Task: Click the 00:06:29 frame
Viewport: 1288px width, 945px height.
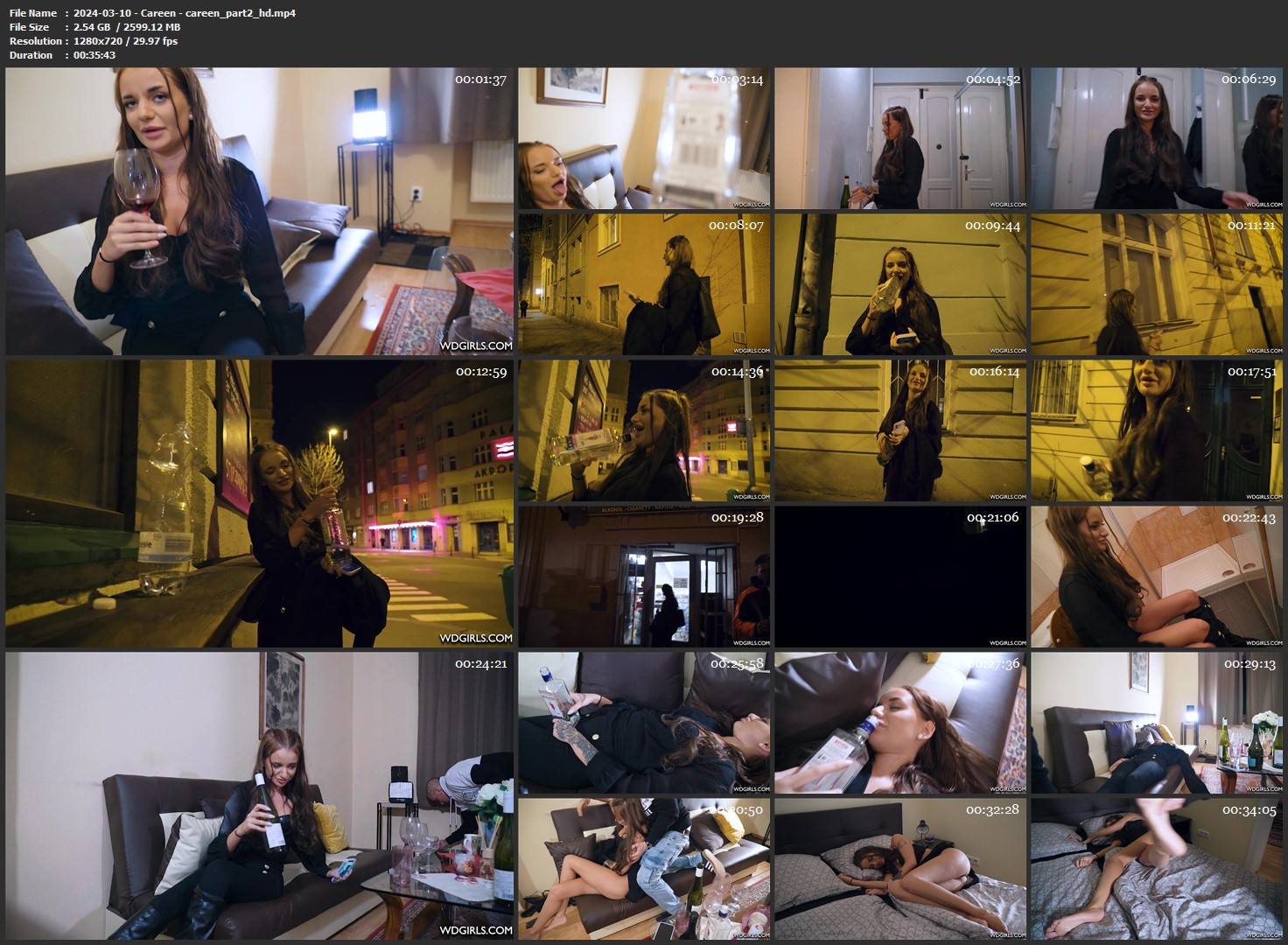Action: point(1156,138)
